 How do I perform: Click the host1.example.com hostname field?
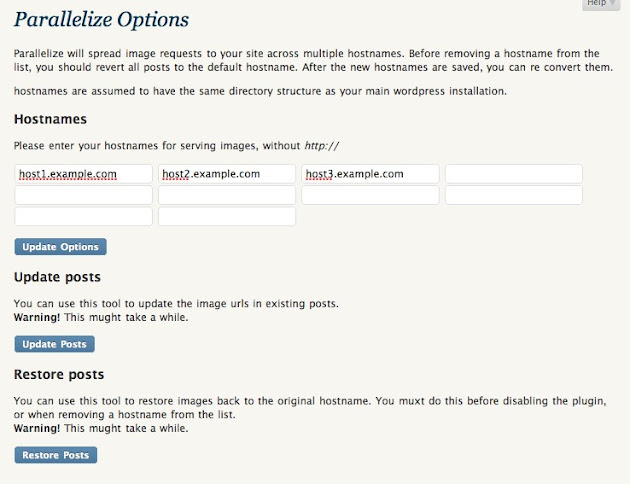click(x=84, y=174)
